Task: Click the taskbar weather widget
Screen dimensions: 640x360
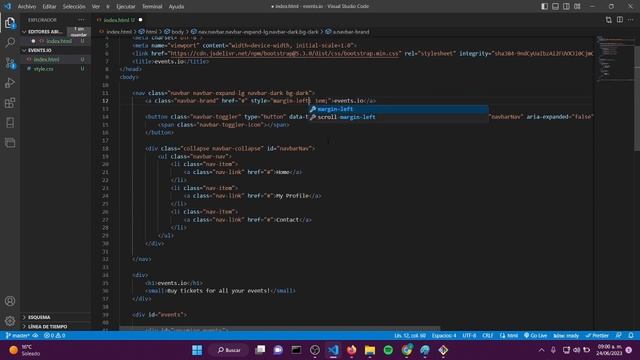Action: pyautogui.click(x=24, y=350)
